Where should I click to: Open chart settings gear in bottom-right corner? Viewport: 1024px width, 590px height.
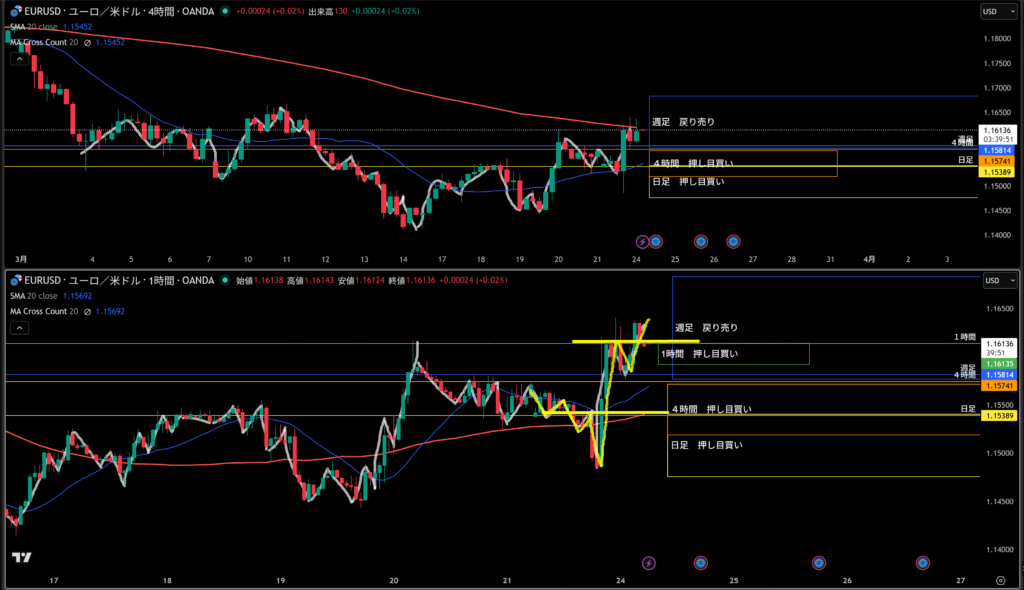(1000, 579)
